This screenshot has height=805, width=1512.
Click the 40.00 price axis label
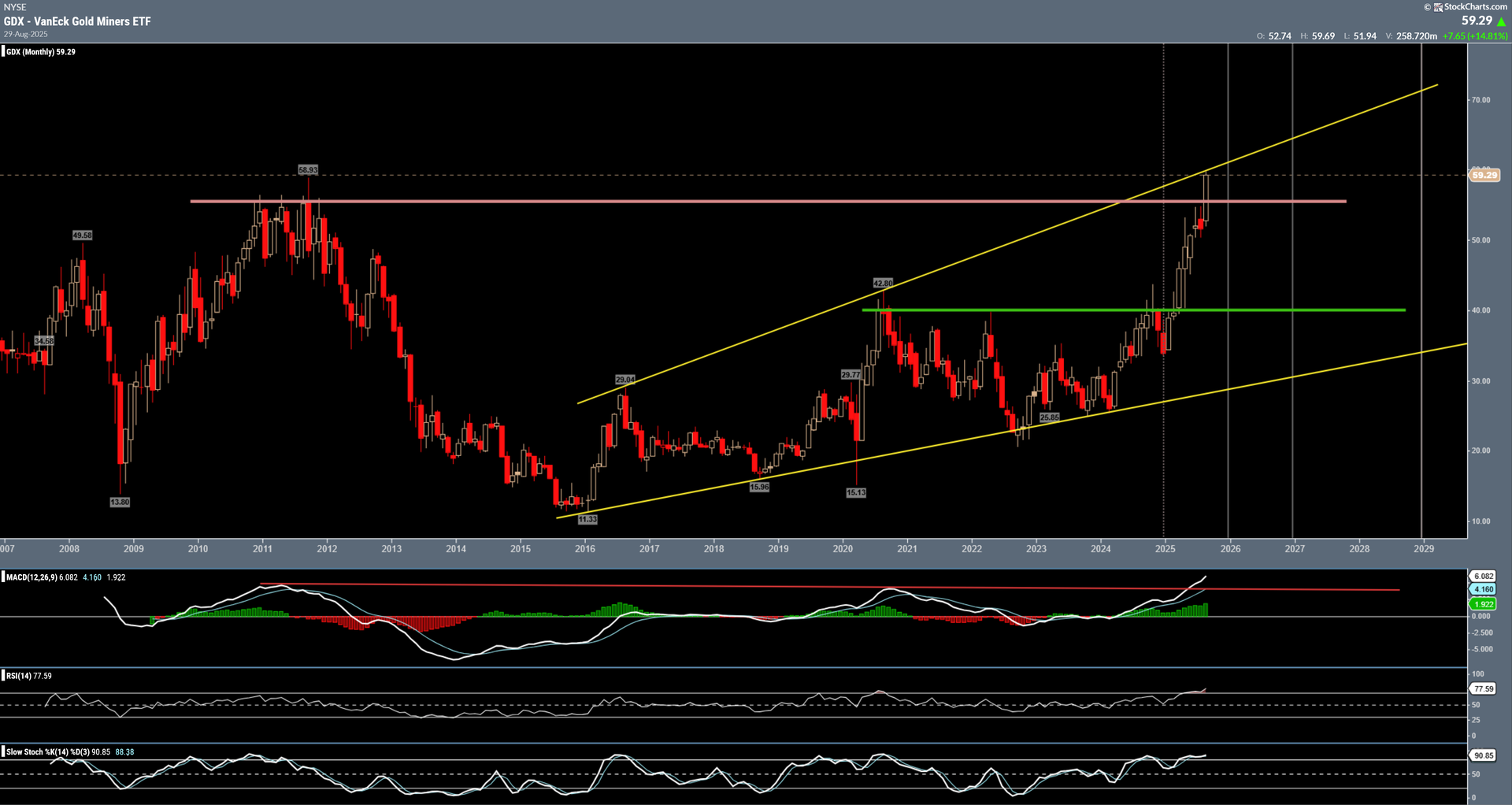point(1481,310)
